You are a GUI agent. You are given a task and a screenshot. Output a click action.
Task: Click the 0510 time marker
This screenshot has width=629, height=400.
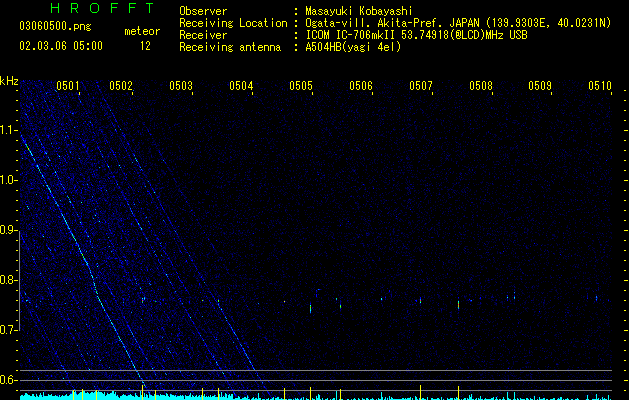click(x=600, y=85)
